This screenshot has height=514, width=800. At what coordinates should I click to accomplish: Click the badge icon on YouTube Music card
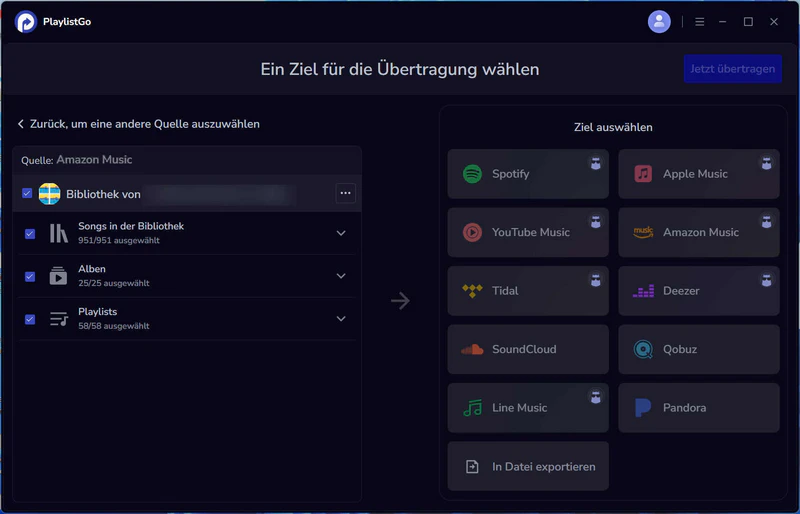595,222
